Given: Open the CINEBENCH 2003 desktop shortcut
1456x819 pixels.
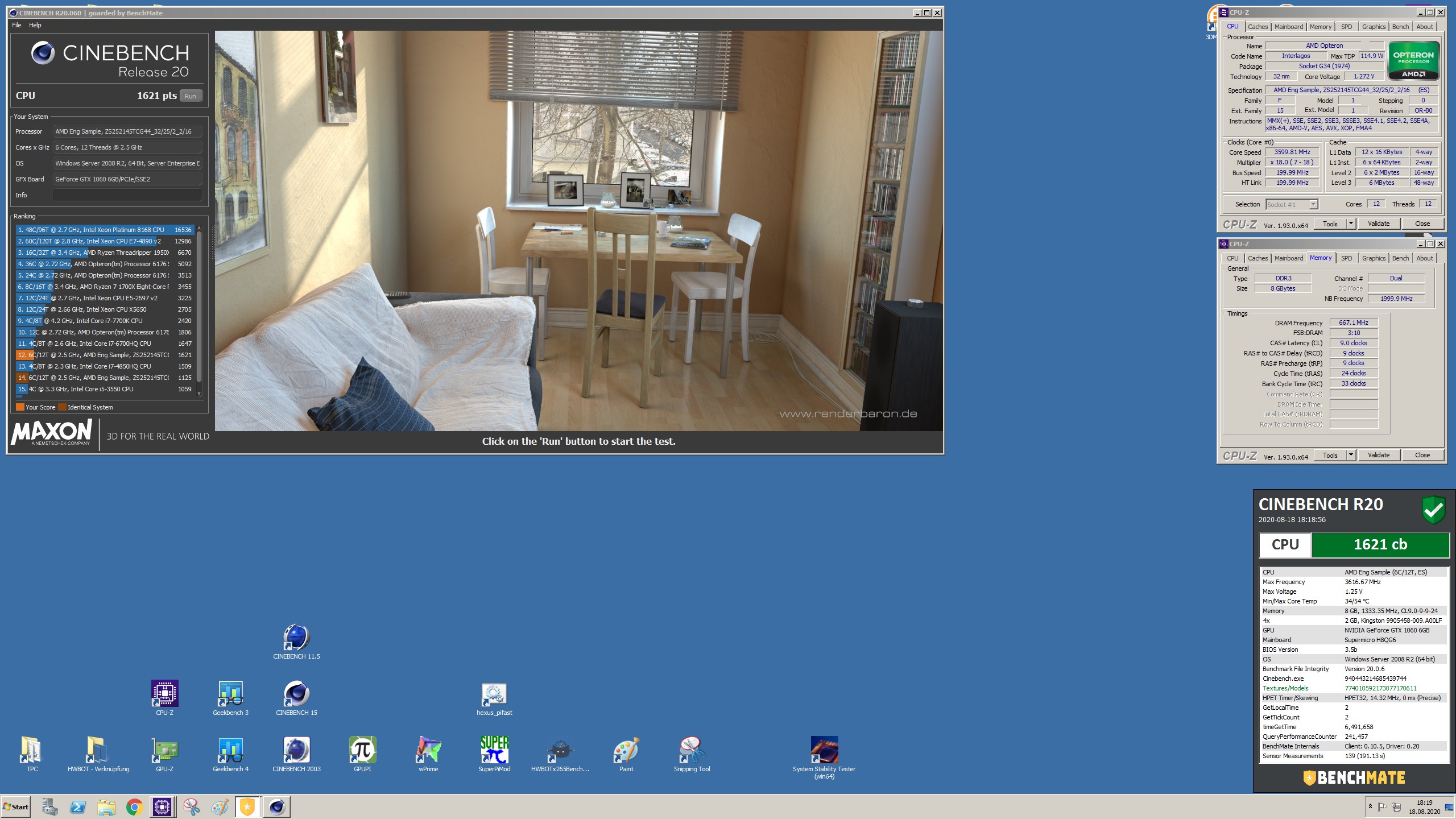Looking at the screenshot, I should click(296, 755).
